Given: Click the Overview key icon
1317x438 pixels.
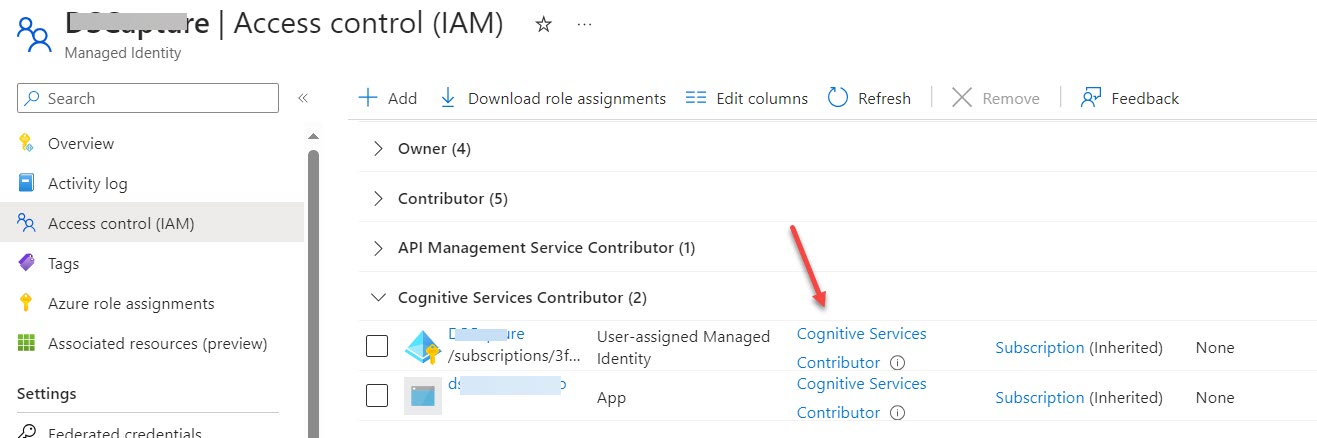Looking at the screenshot, I should (x=27, y=143).
